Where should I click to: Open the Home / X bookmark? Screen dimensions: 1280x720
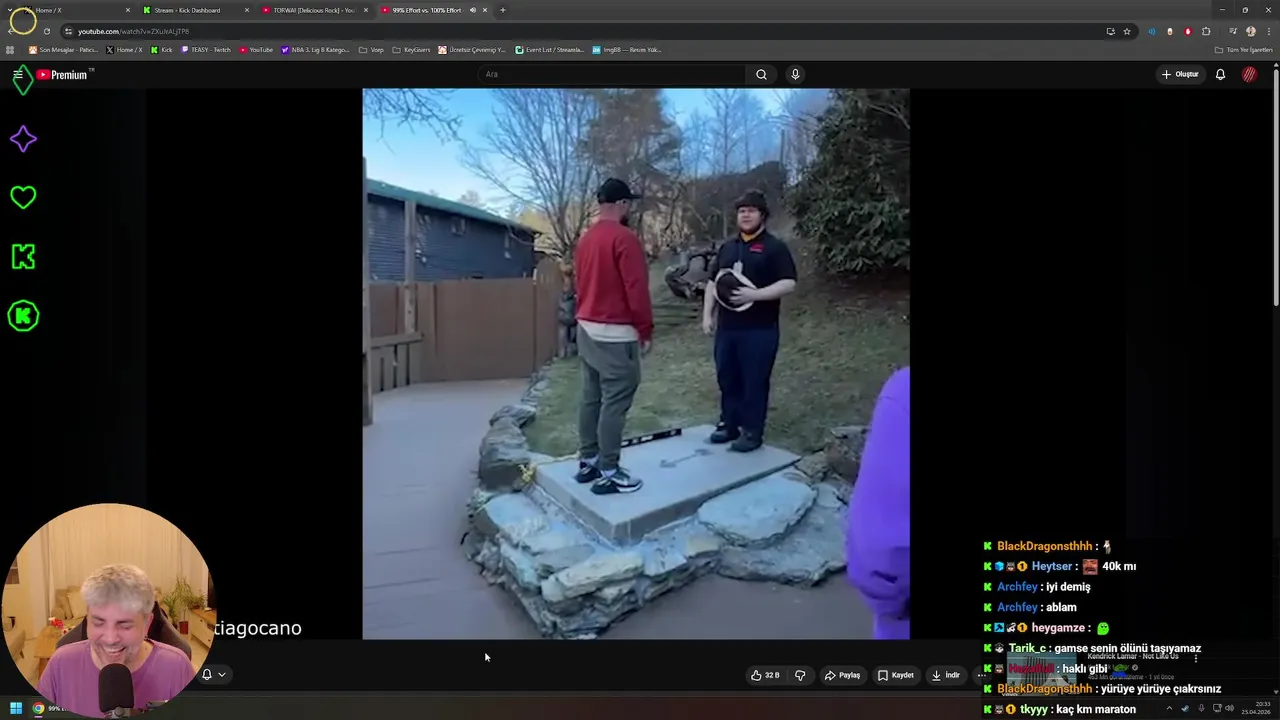[x=125, y=50]
